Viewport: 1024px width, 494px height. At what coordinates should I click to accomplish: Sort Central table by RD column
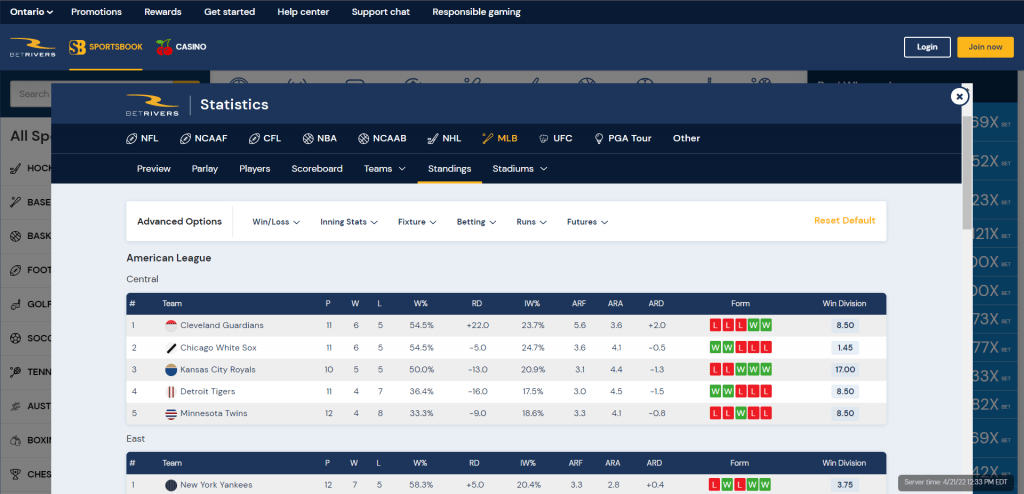tap(477, 304)
